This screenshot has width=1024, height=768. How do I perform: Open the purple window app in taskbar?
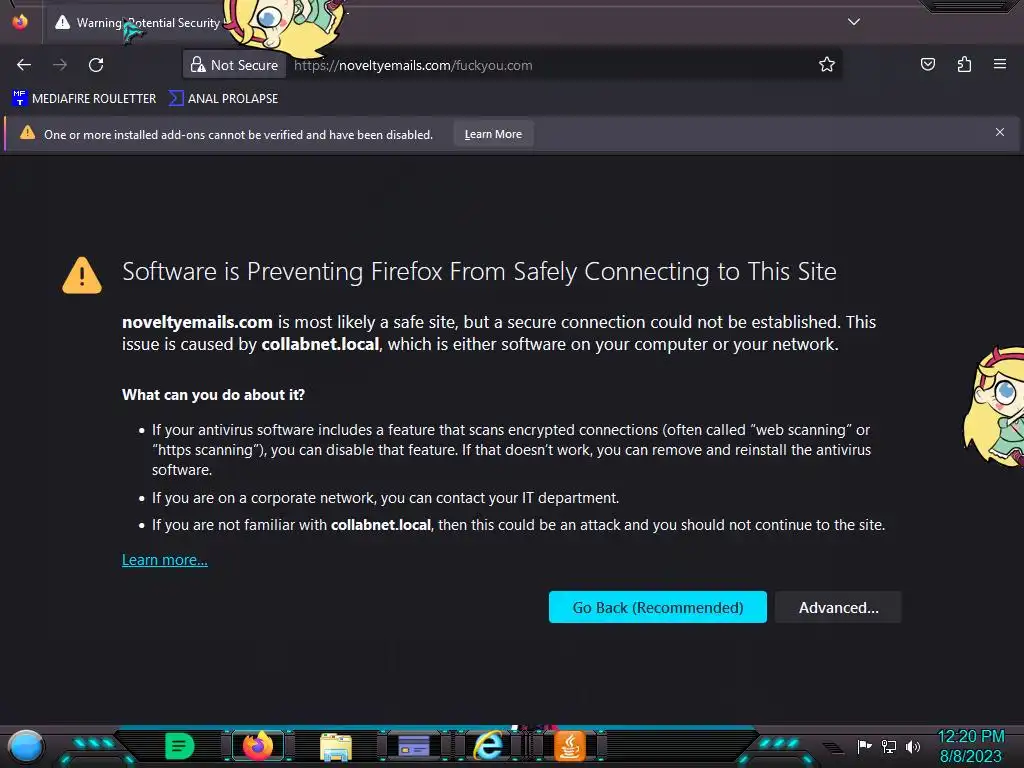click(414, 746)
